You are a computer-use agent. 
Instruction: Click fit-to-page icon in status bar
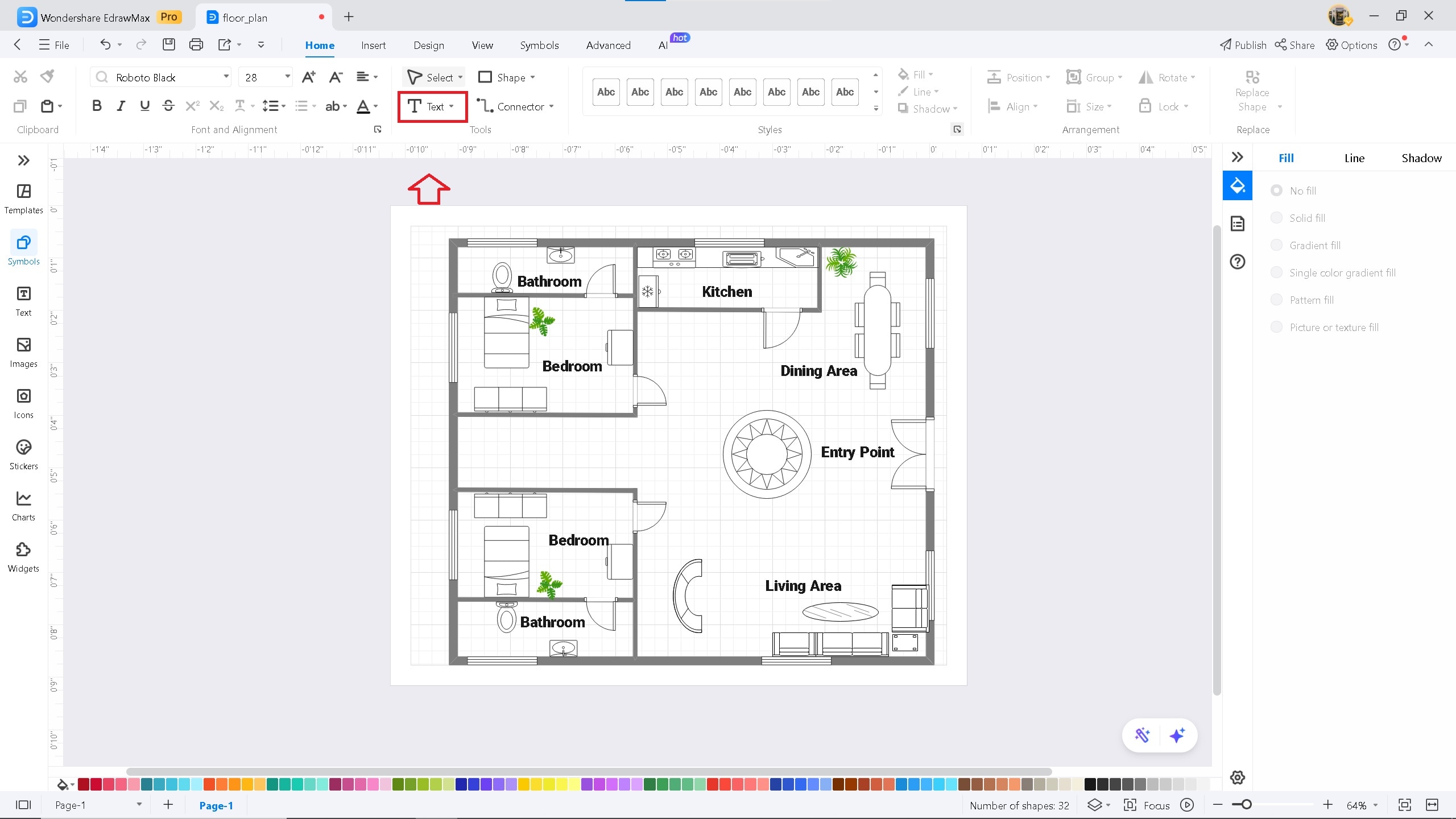click(1405, 805)
